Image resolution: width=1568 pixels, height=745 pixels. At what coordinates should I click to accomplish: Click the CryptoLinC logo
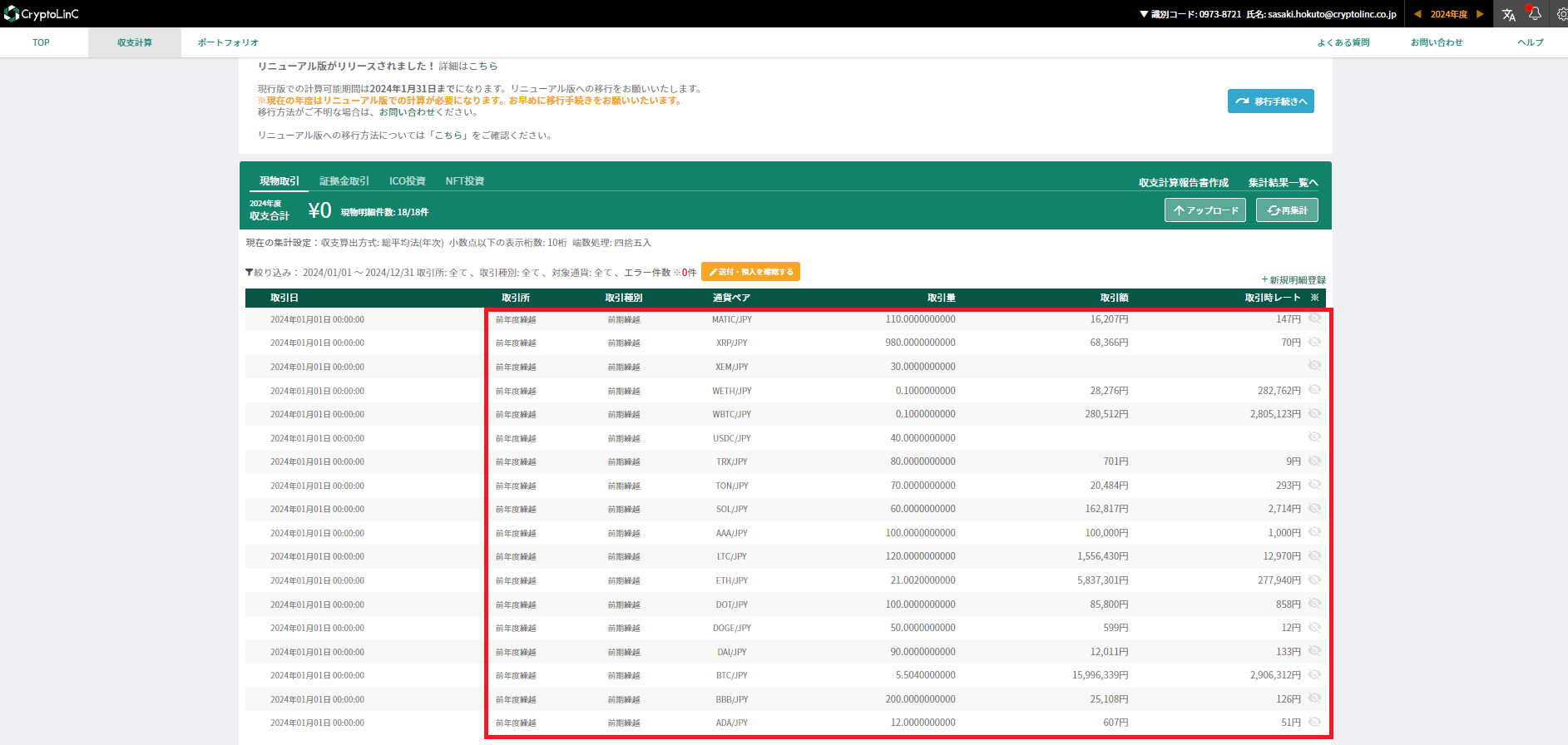pos(41,14)
